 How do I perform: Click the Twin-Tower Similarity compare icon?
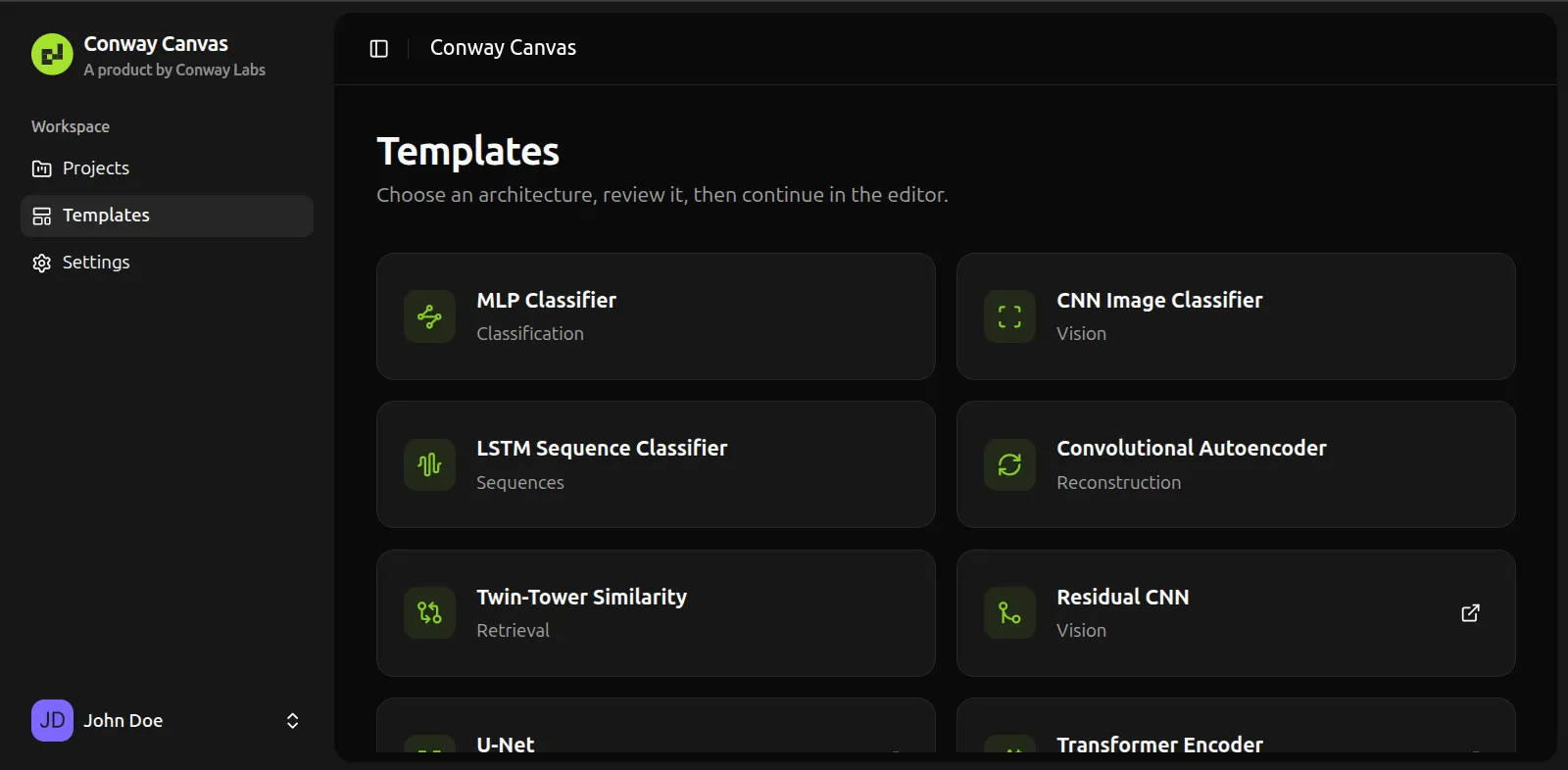[429, 613]
